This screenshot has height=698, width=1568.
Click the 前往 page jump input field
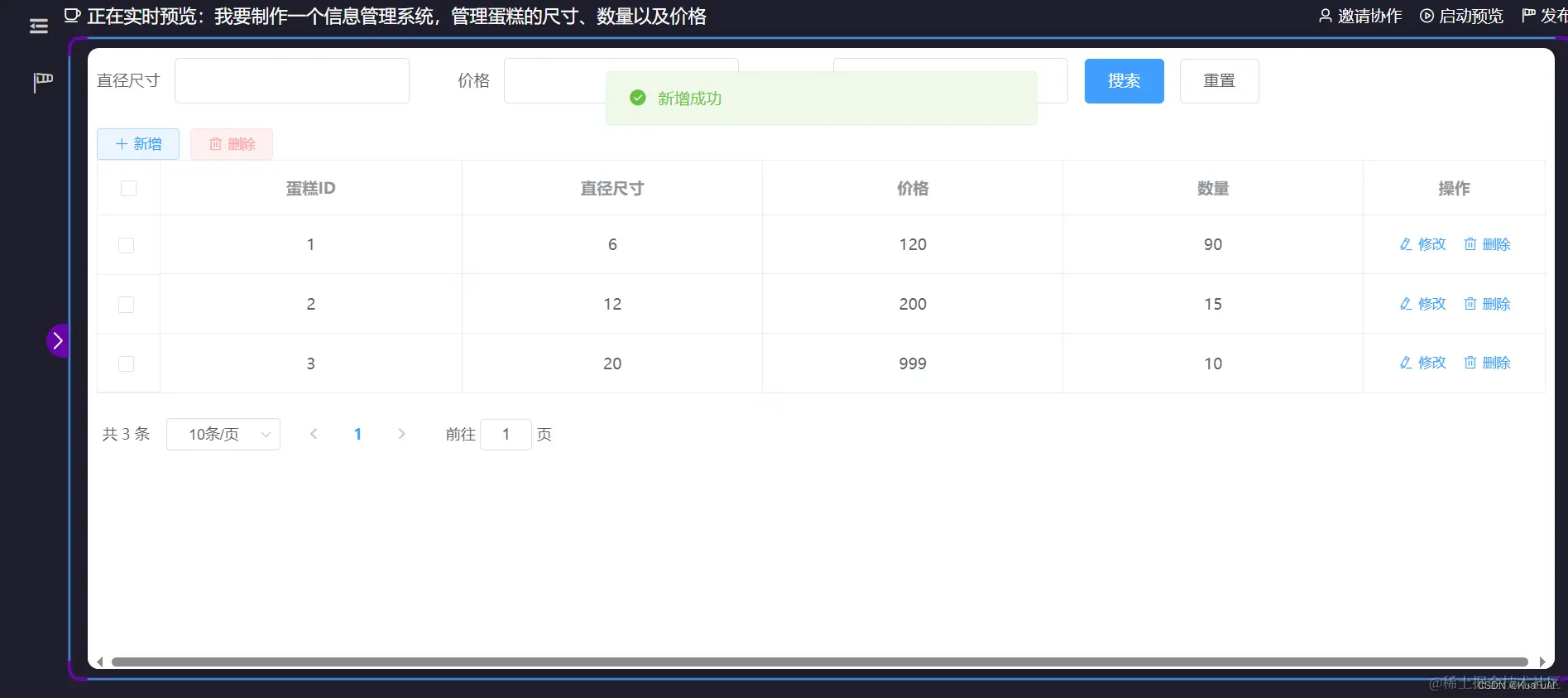coord(506,434)
